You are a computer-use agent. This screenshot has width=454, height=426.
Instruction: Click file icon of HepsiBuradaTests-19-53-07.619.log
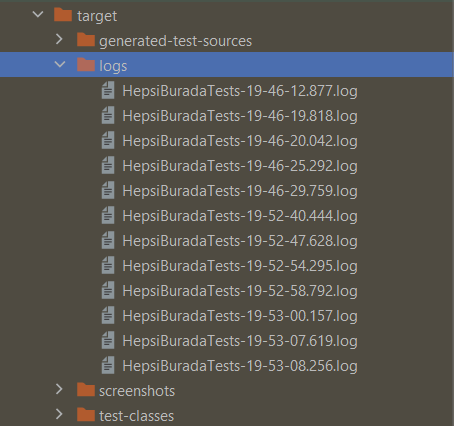[x=108, y=341]
